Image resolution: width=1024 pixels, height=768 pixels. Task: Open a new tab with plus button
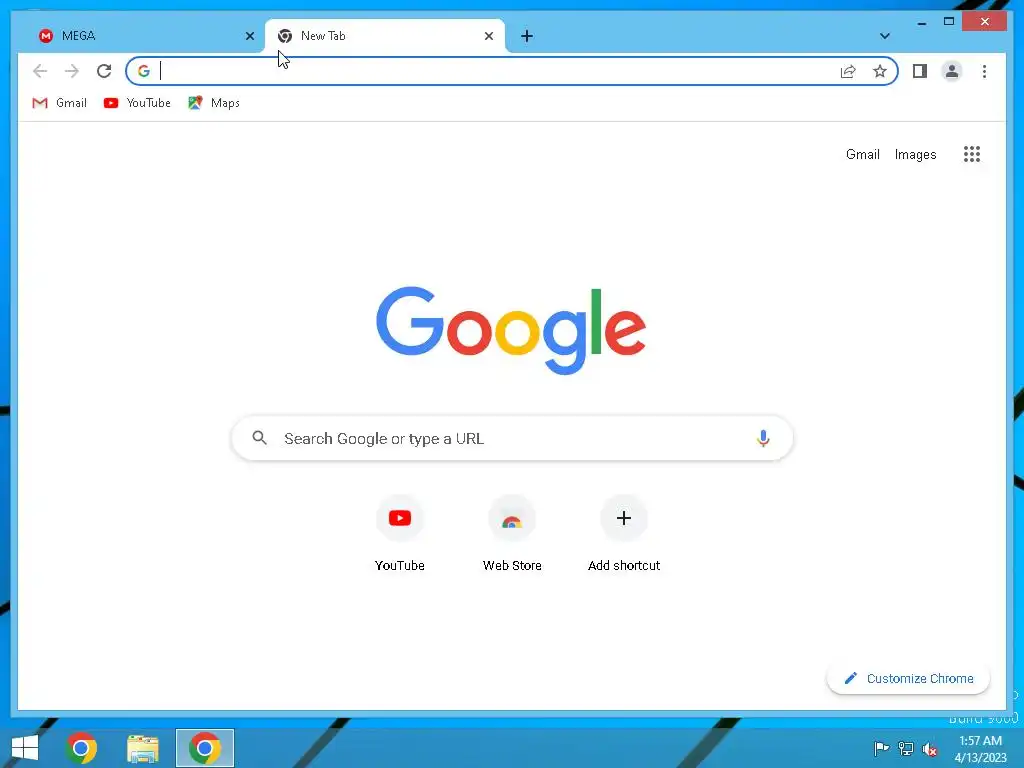(527, 36)
